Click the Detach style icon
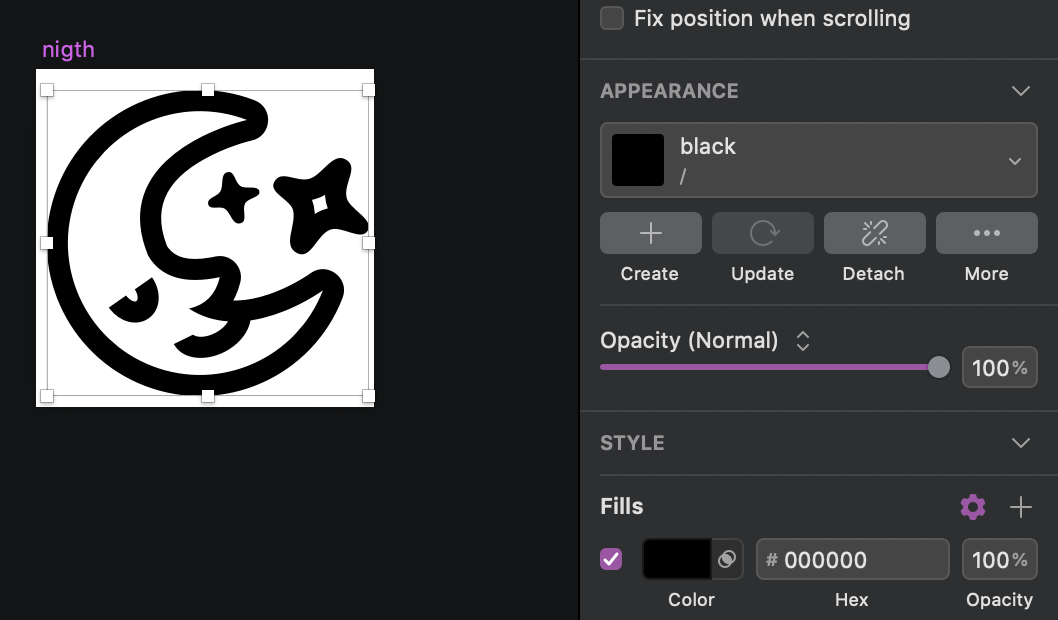 click(874, 233)
